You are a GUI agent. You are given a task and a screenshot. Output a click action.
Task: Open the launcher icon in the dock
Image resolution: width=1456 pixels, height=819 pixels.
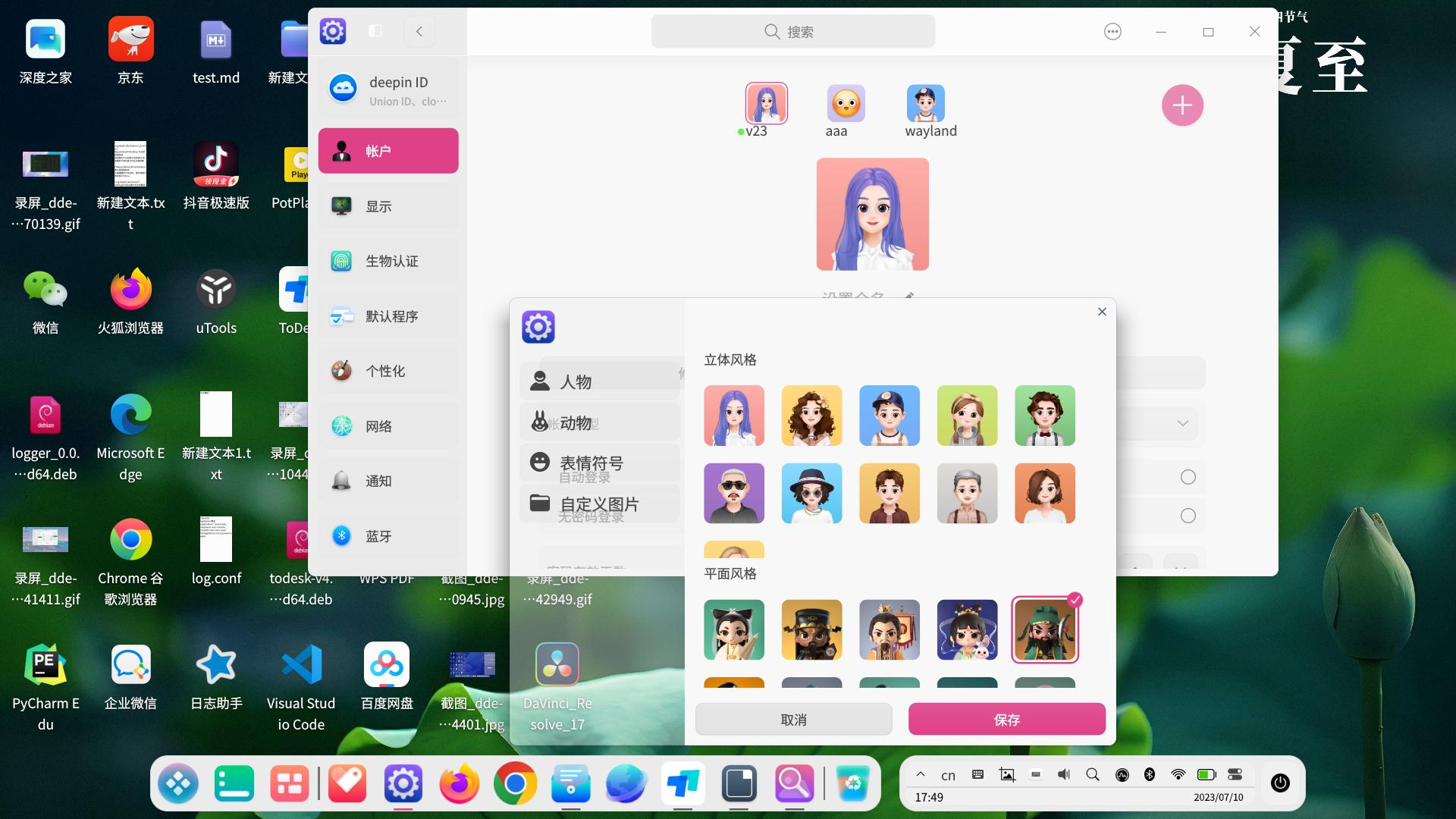(x=178, y=783)
